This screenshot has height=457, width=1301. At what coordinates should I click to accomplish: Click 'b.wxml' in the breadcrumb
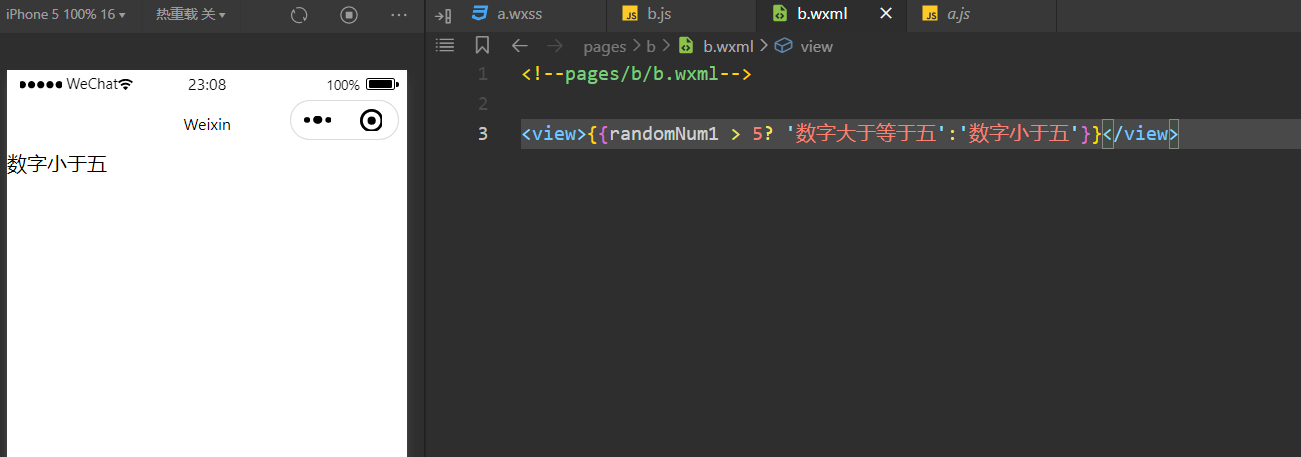pos(728,46)
